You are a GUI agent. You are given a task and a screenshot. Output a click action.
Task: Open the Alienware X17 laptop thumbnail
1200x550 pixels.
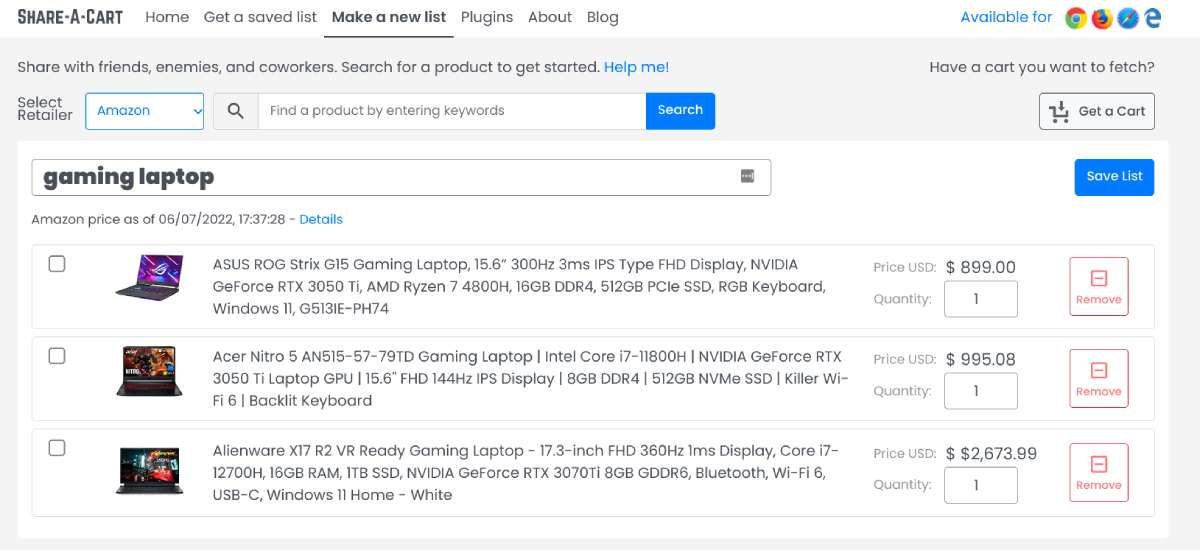click(x=148, y=471)
